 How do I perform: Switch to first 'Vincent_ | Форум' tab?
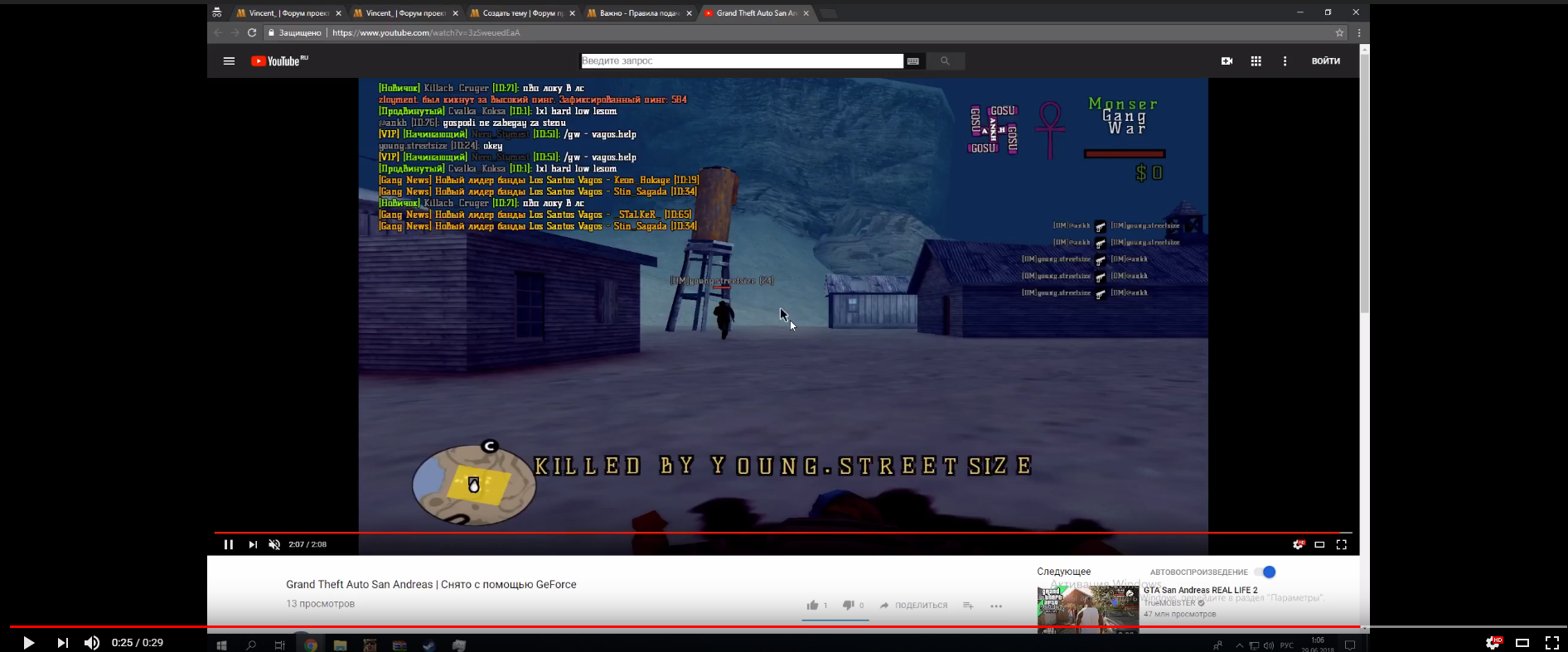288,13
